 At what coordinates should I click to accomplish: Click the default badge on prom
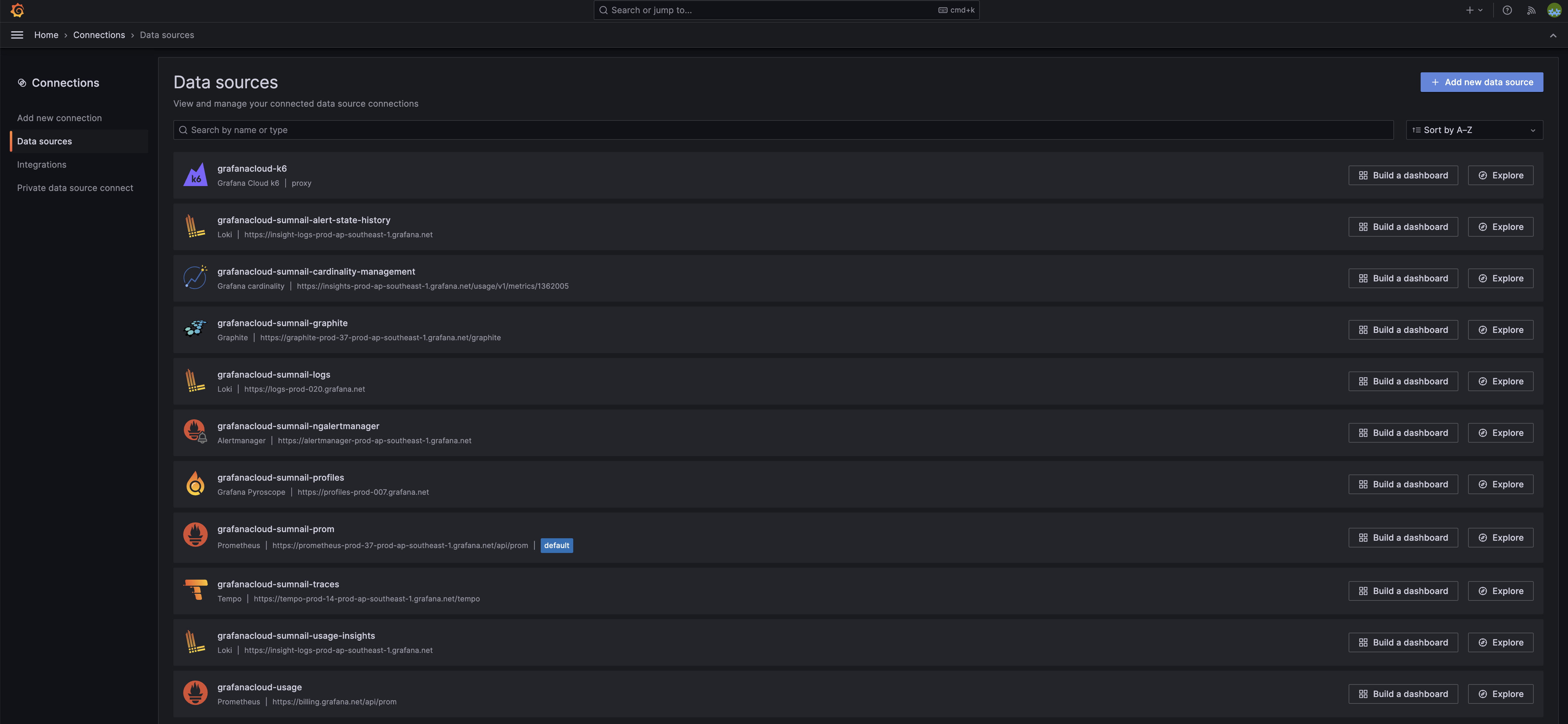click(556, 546)
